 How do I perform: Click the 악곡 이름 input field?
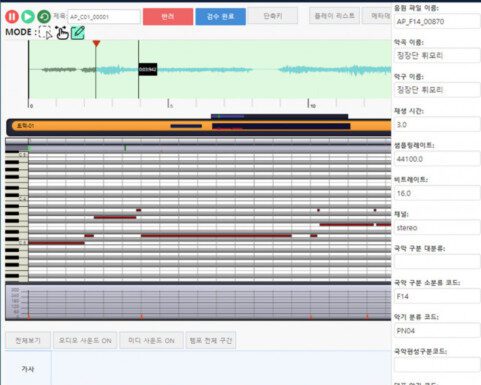coord(437,56)
